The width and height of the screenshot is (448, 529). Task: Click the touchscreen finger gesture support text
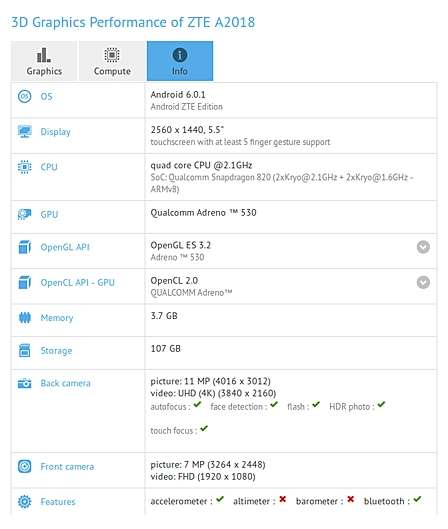(240, 142)
